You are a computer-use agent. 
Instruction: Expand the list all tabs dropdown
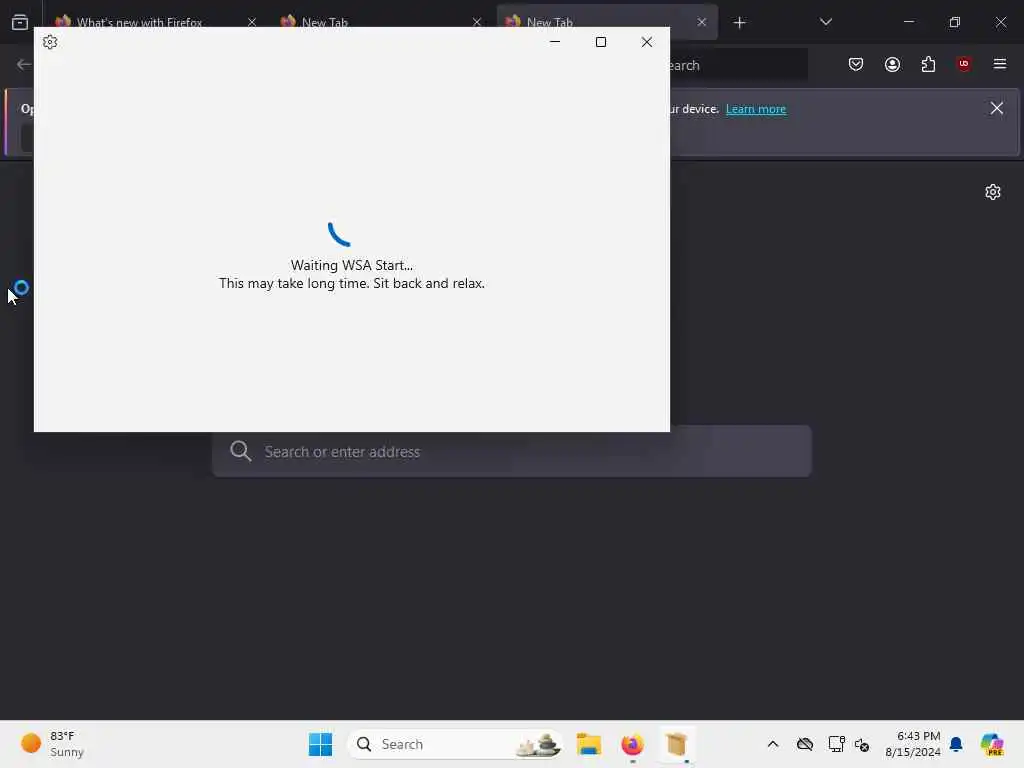[x=825, y=22]
